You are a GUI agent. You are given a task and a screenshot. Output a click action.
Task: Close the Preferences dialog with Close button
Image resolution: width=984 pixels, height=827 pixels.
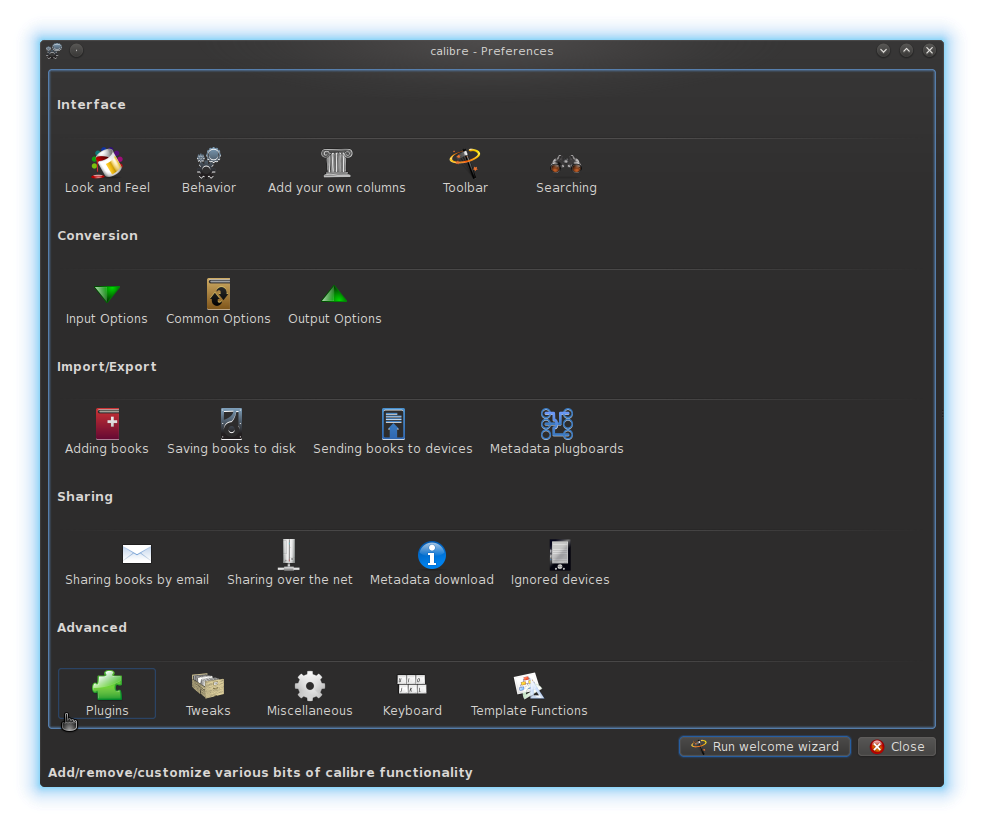[897, 746]
